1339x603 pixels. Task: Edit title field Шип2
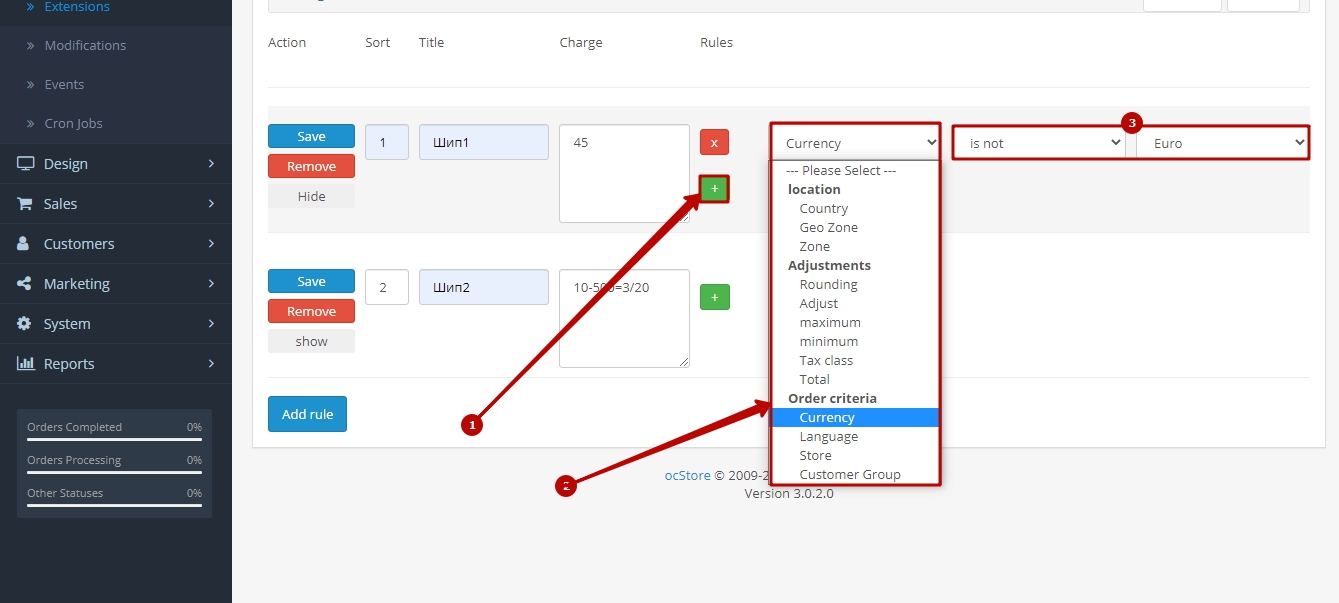coord(484,287)
